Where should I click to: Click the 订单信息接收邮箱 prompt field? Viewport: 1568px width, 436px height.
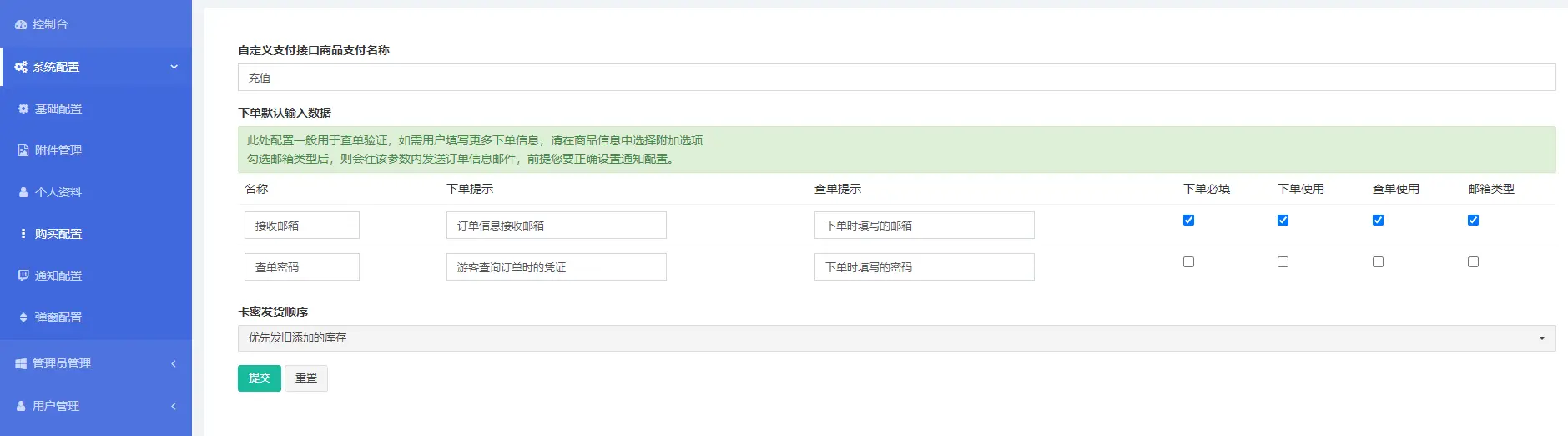click(557, 226)
